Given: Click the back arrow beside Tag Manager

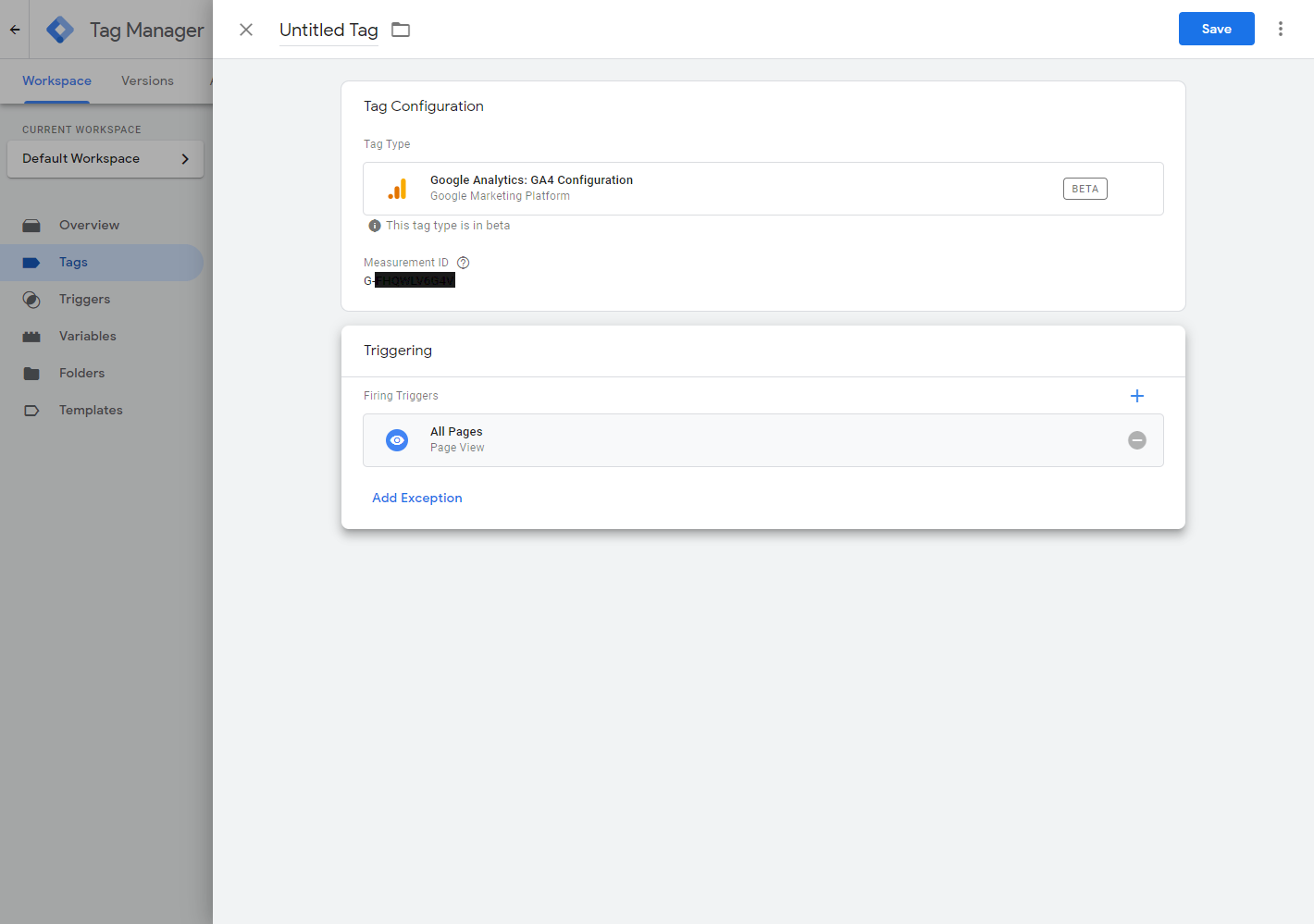Looking at the screenshot, I should coord(15,30).
